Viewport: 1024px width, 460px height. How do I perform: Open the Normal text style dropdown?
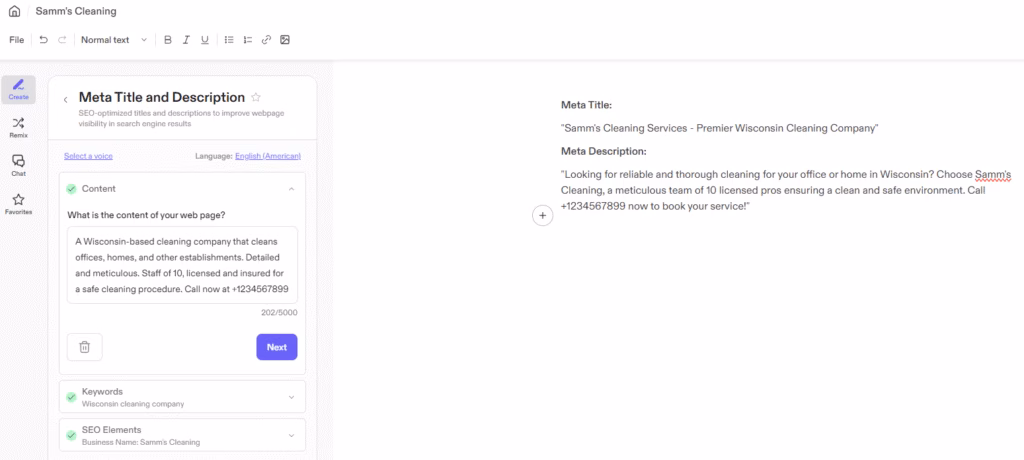pos(113,40)
